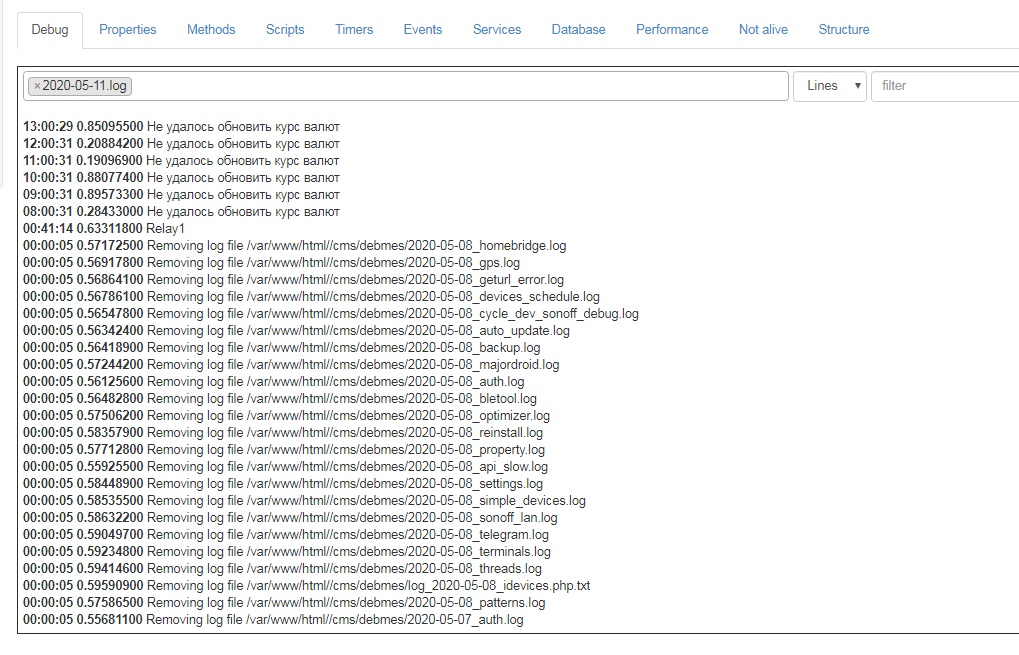1019x655 pixels.
Task: Click the log file selection box
Action: (x=406, y=86)
